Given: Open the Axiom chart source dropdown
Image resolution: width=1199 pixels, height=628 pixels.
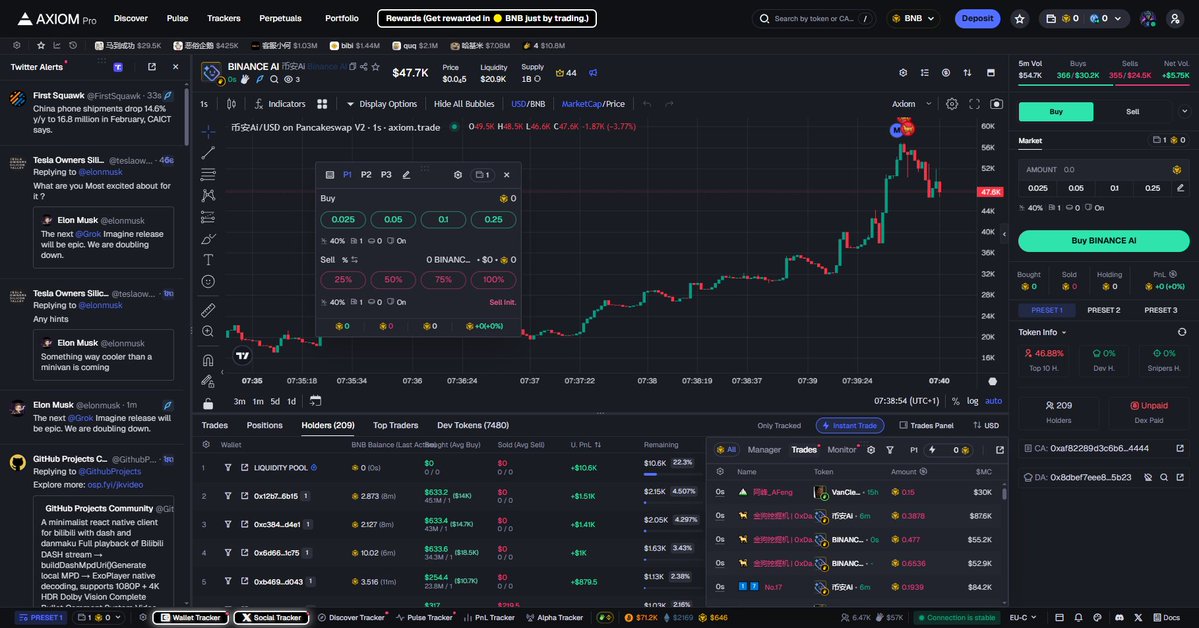Looking at the screenshot, I should pyautogui.click(x=911, y=104).
